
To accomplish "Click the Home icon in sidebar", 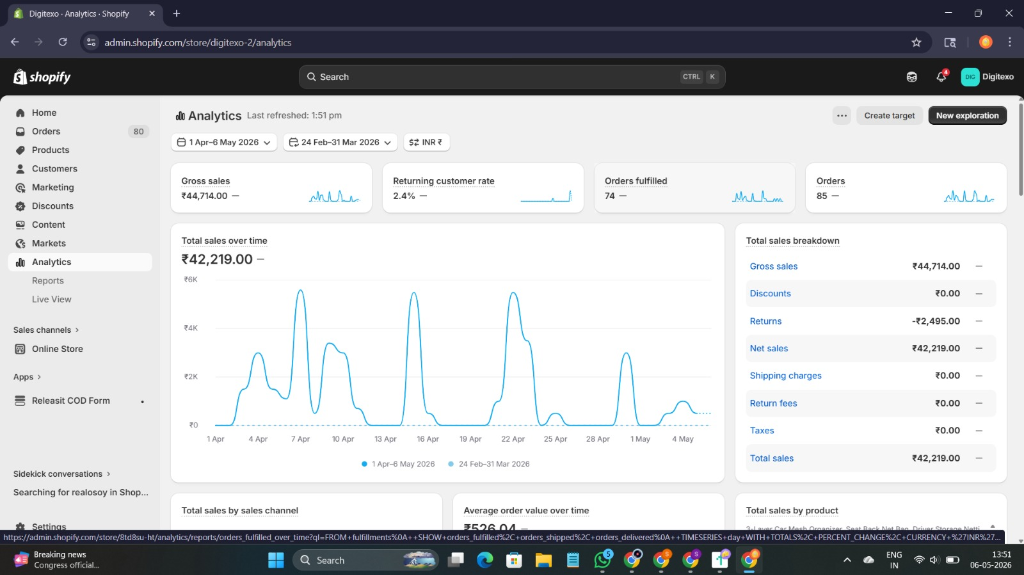I will point(20,113).
